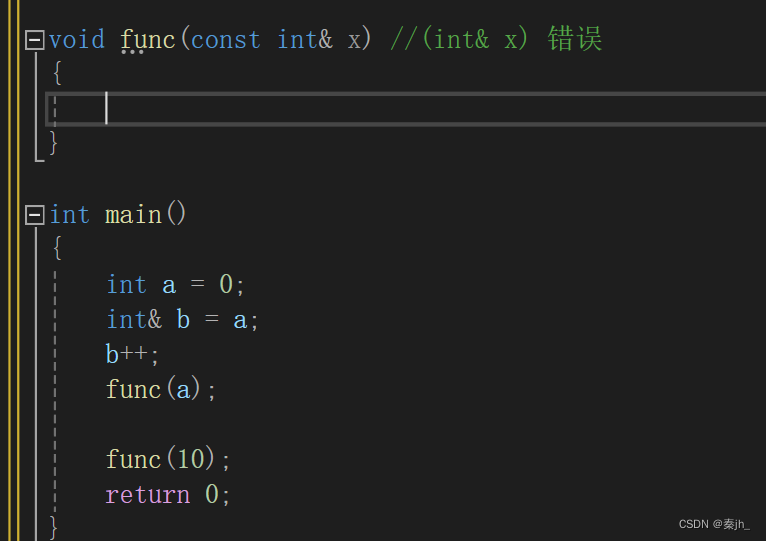
Task: Click the empty line inside func body
Action: [x=405, y=108]
